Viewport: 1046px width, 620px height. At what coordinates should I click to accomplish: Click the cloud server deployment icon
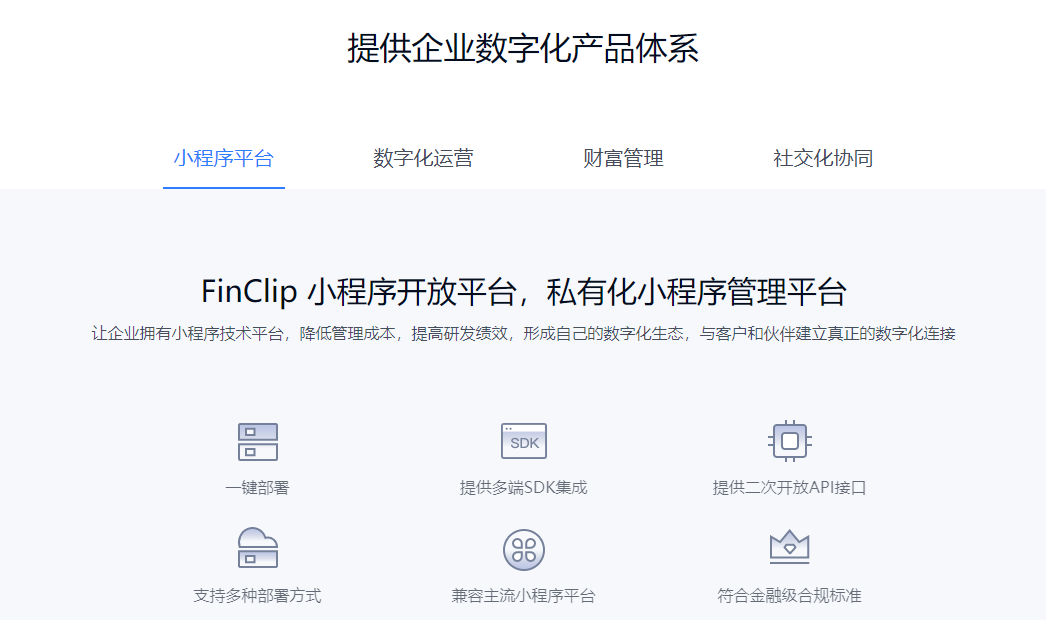pyautogui.click(x=257, y=548)
